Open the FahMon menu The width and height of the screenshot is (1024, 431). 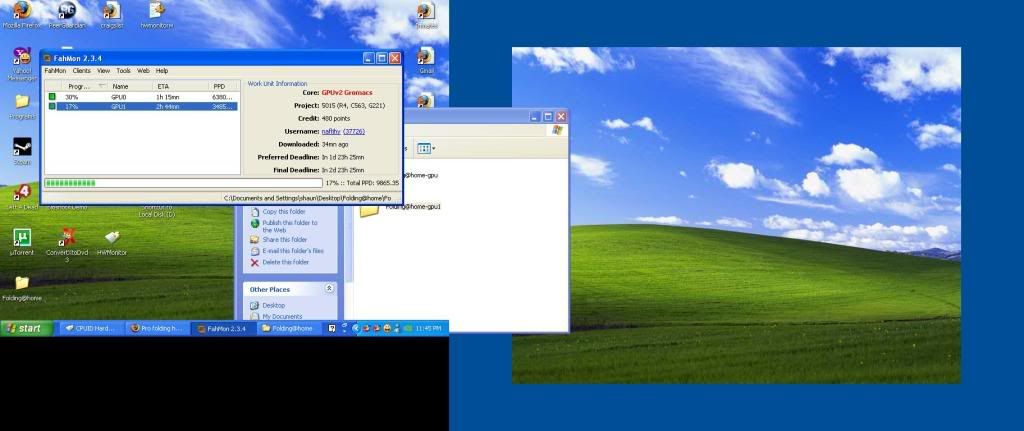click(x=55, y=71)
